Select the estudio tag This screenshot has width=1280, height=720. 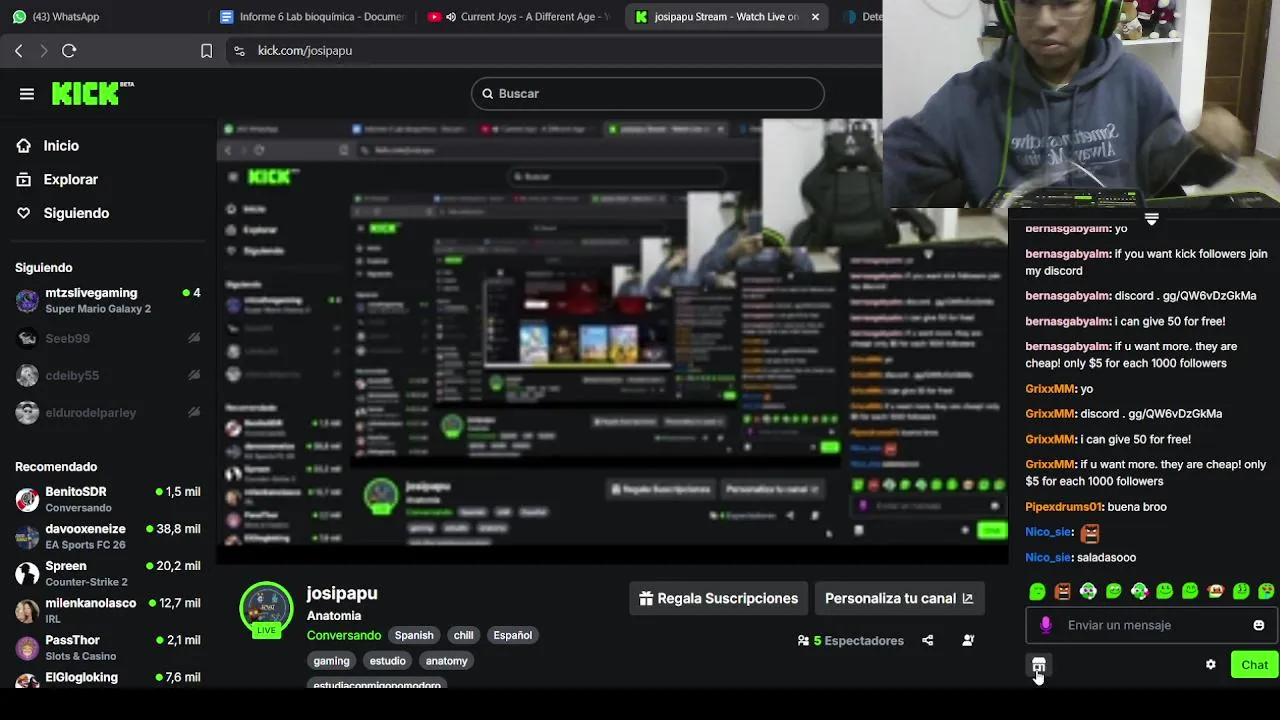(387, 661)
